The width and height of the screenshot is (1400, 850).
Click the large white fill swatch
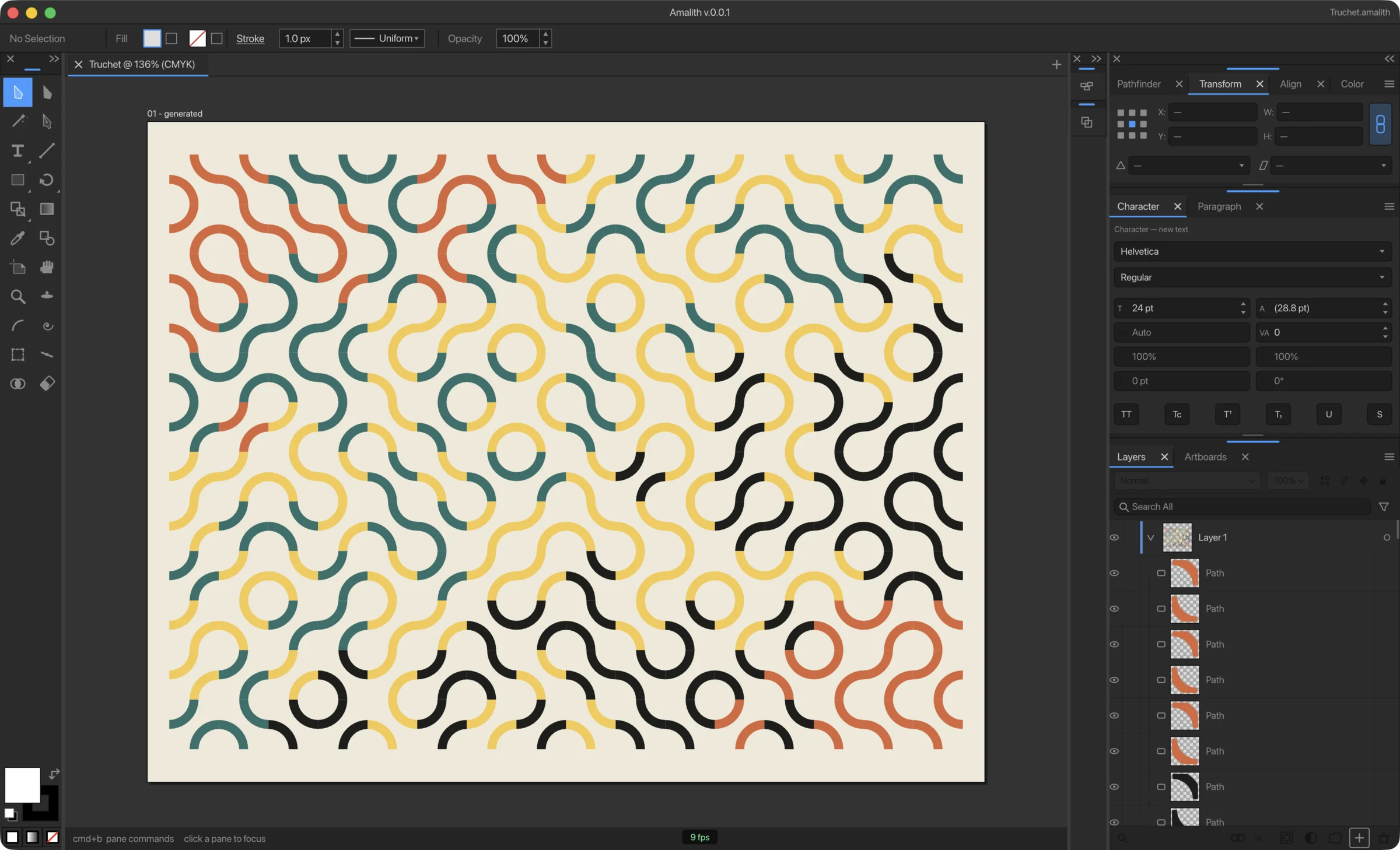tap(22, 785)
